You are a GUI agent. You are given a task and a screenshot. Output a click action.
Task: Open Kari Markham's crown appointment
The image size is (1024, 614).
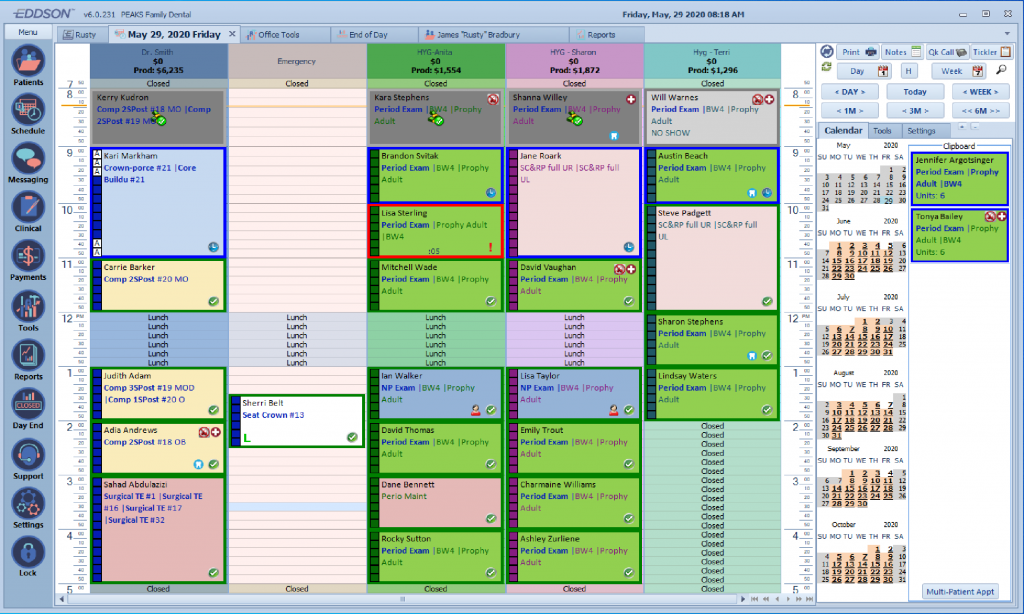[159, 202]
